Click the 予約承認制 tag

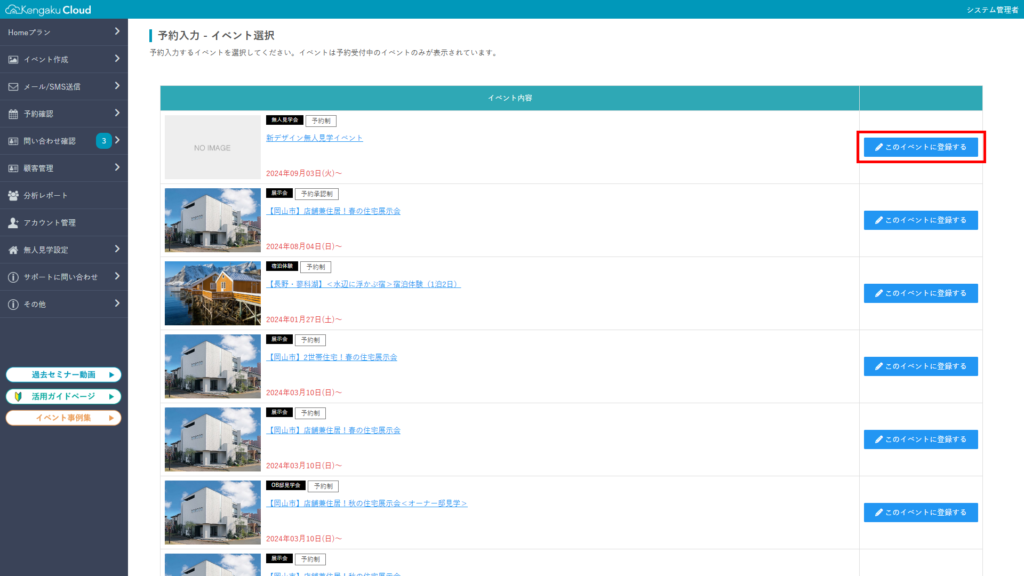pos(317,194)
